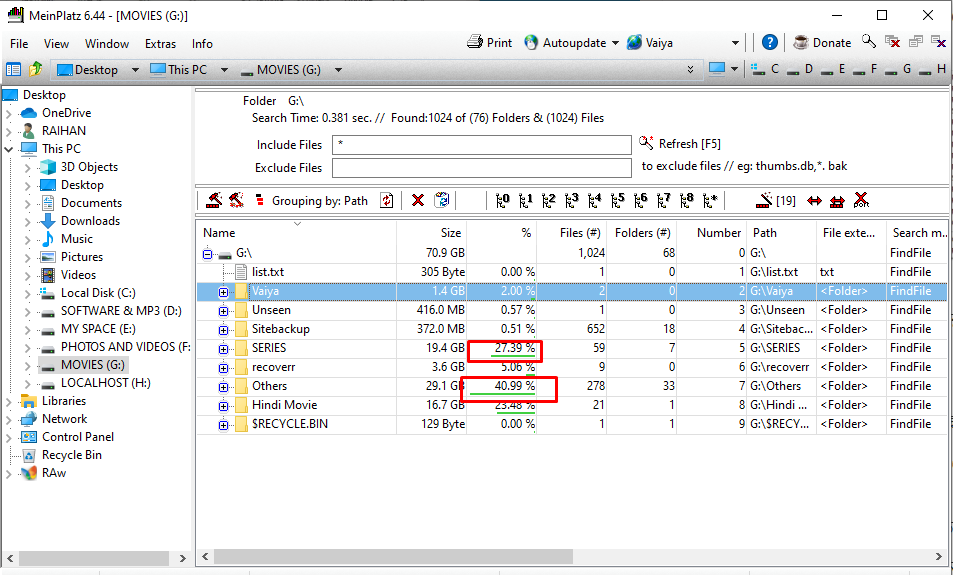Expand tree to level 8
The height and width of the screenshot is (575, 953).
click(x=686, y=200)
